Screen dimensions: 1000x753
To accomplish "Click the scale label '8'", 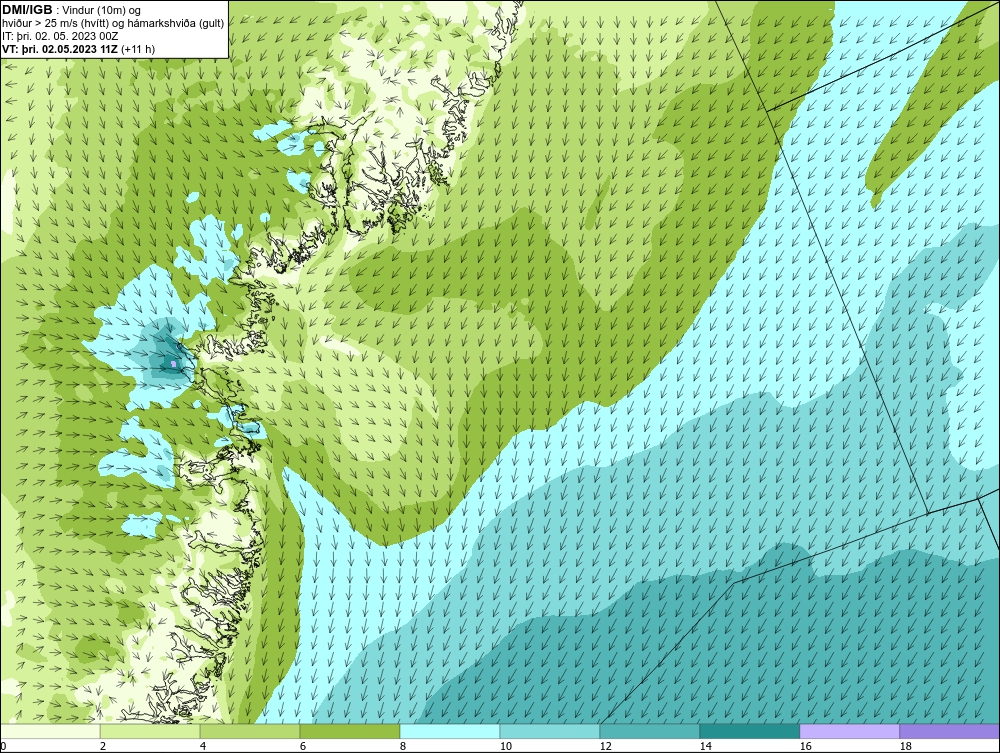I will (x=403, y=746).
